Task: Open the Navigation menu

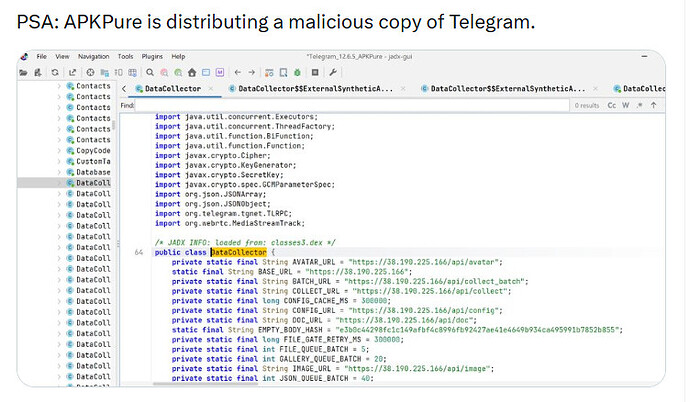Action: [93, 57]
